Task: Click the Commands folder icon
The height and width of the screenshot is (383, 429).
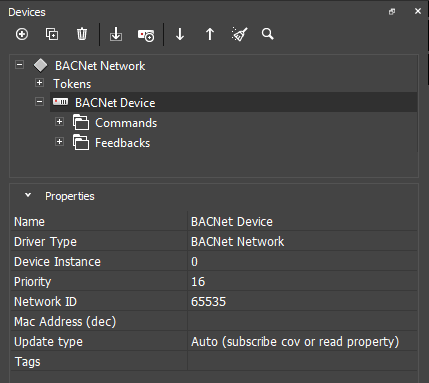Action: [x=81, y=122]
